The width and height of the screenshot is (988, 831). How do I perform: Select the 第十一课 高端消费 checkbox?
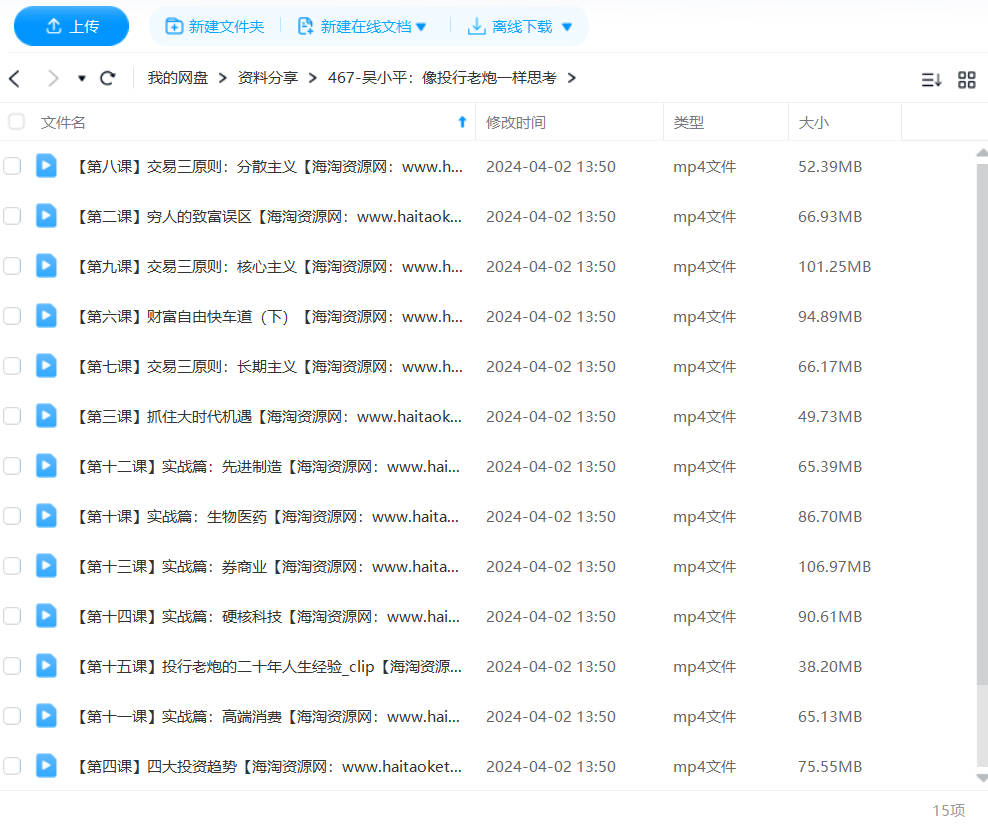click(x=12, y=716)
